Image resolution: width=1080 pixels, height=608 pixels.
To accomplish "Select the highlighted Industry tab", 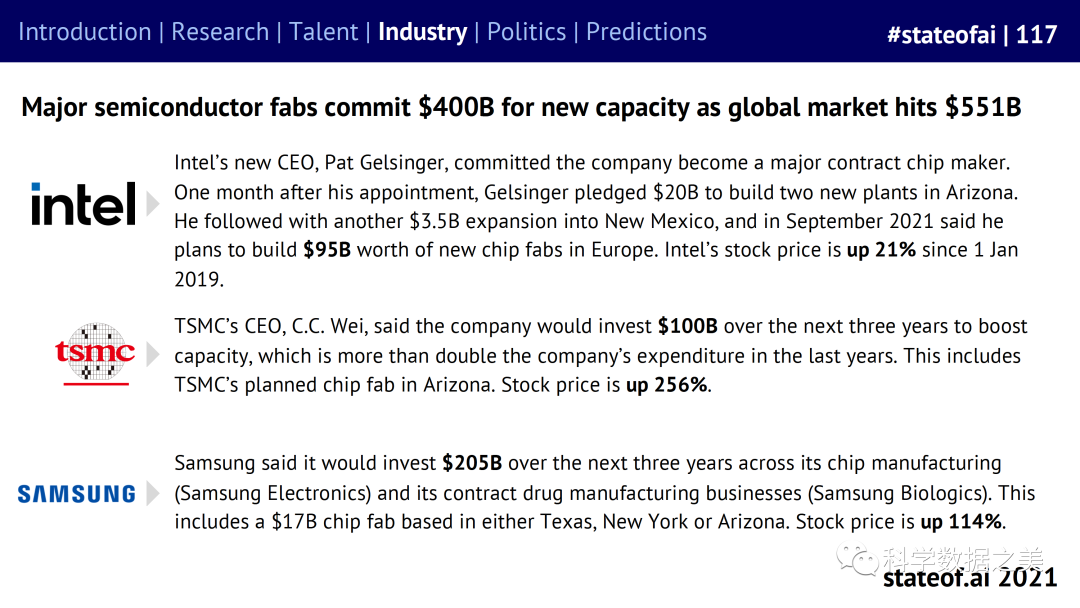I will point(422,32).
